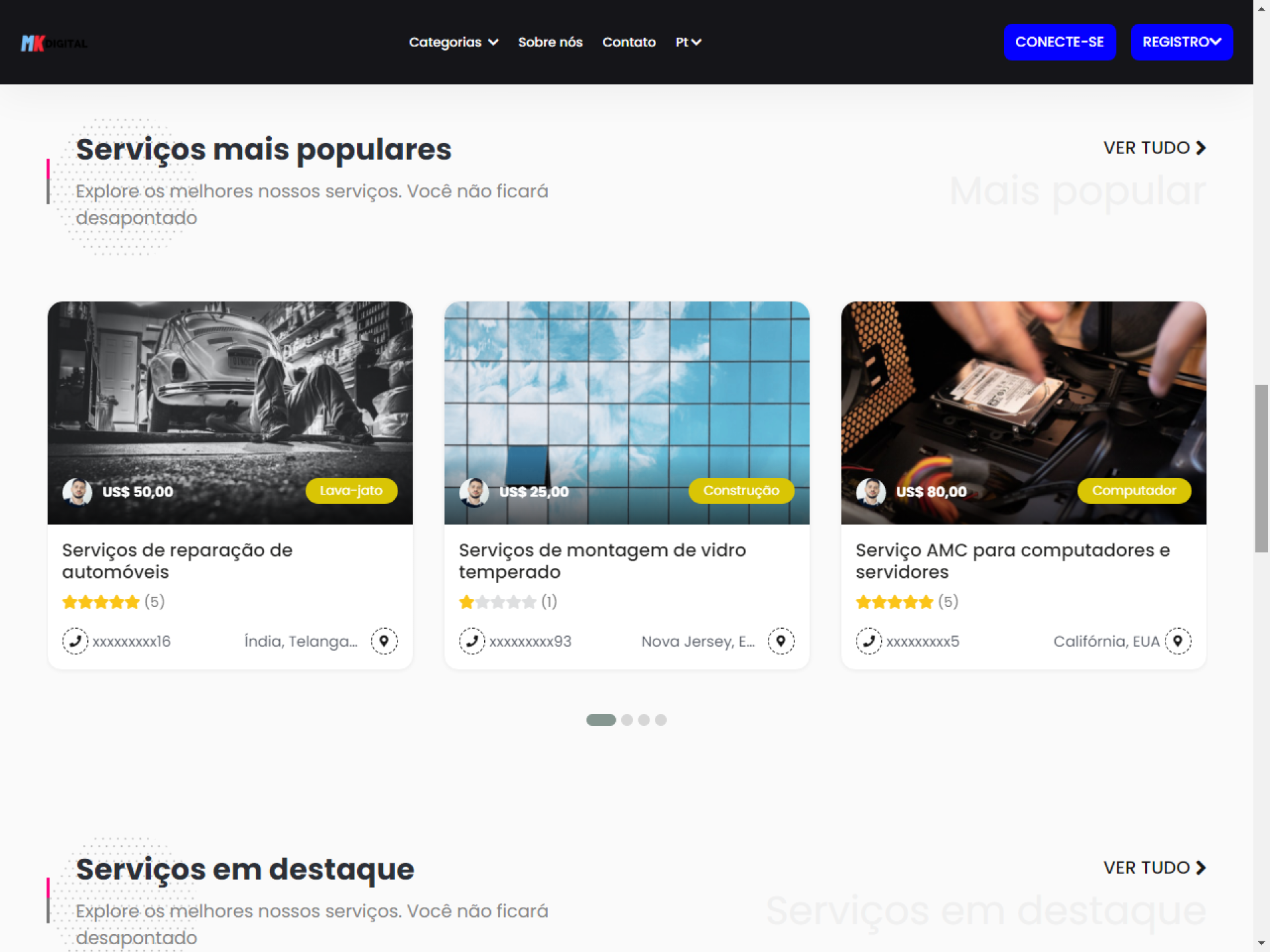Click location pin on tempered glass card

pyautogui.click(x=781, y=641)
